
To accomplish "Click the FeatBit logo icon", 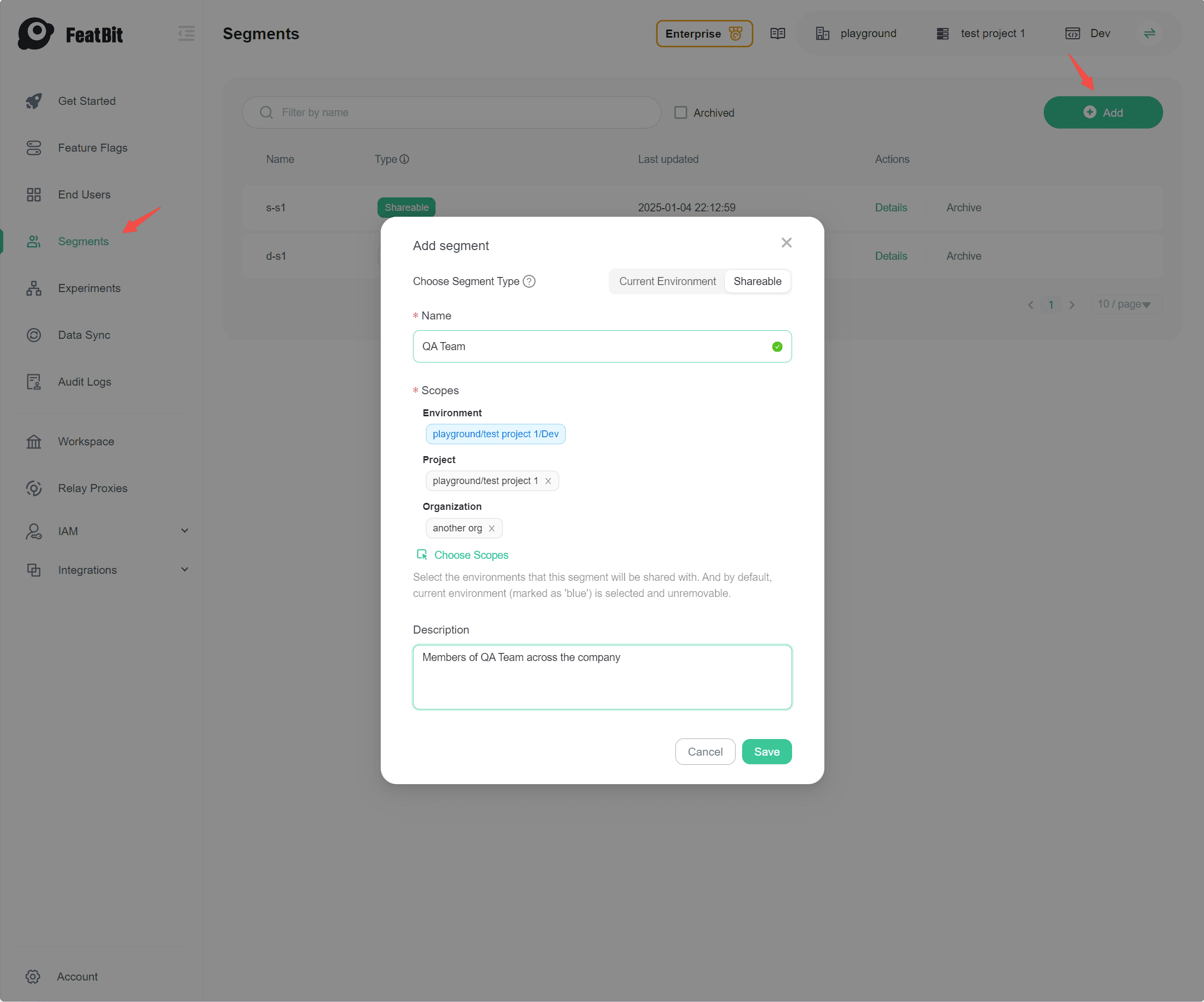I will coord(35,33).
